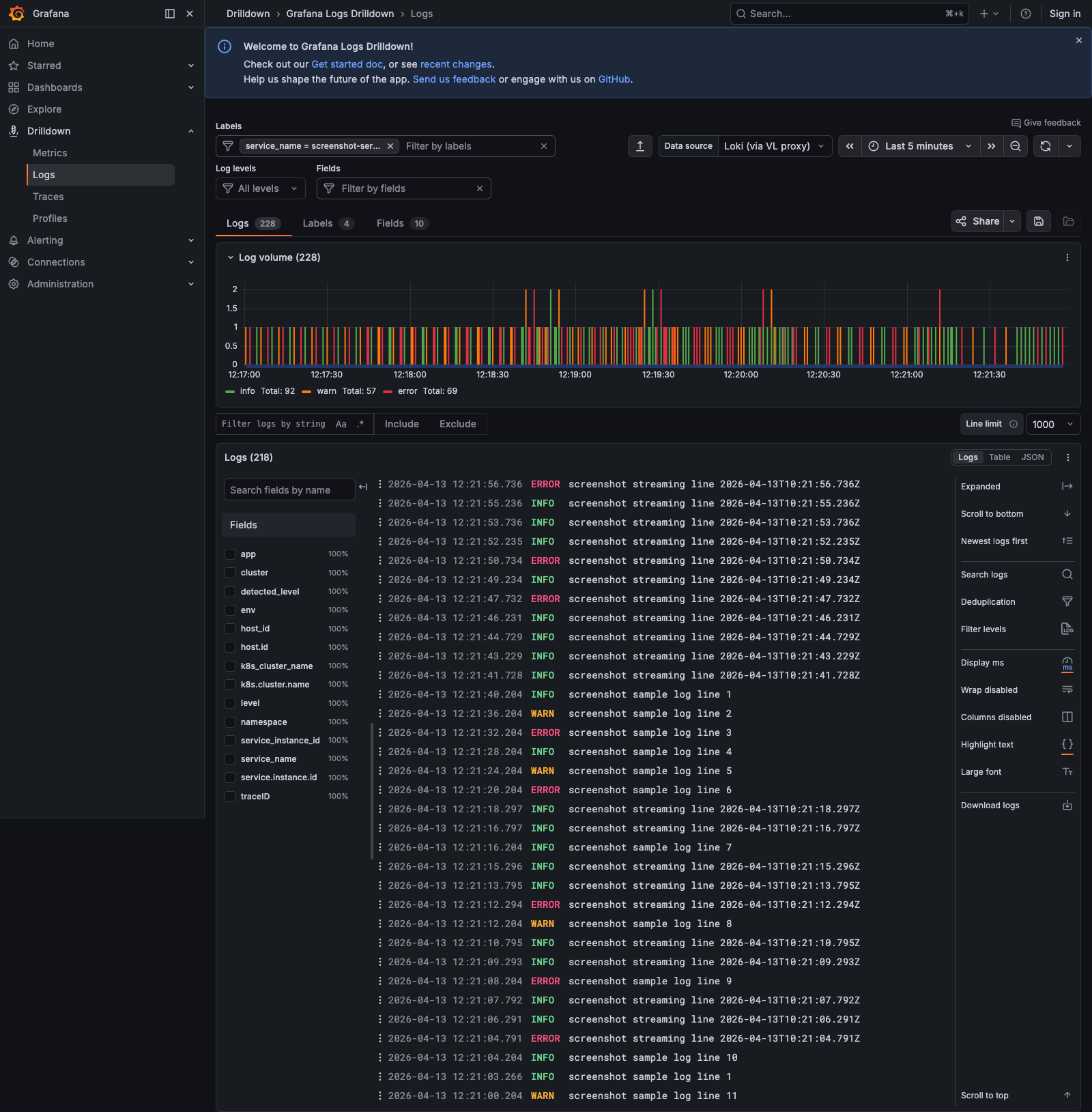Collapse the Drilldown menu section
Viewport: 1092px width, 1112px height.
click(x=191, y=131)
